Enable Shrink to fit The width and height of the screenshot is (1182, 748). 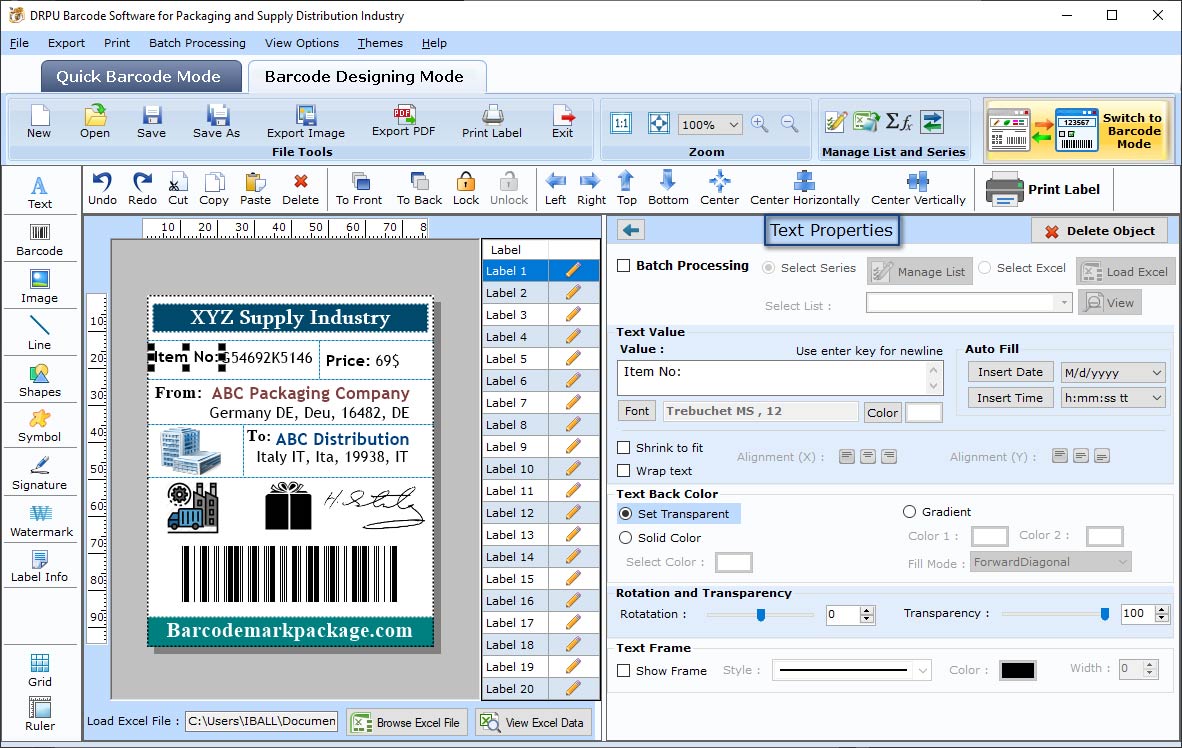click(x=623, y=448)
